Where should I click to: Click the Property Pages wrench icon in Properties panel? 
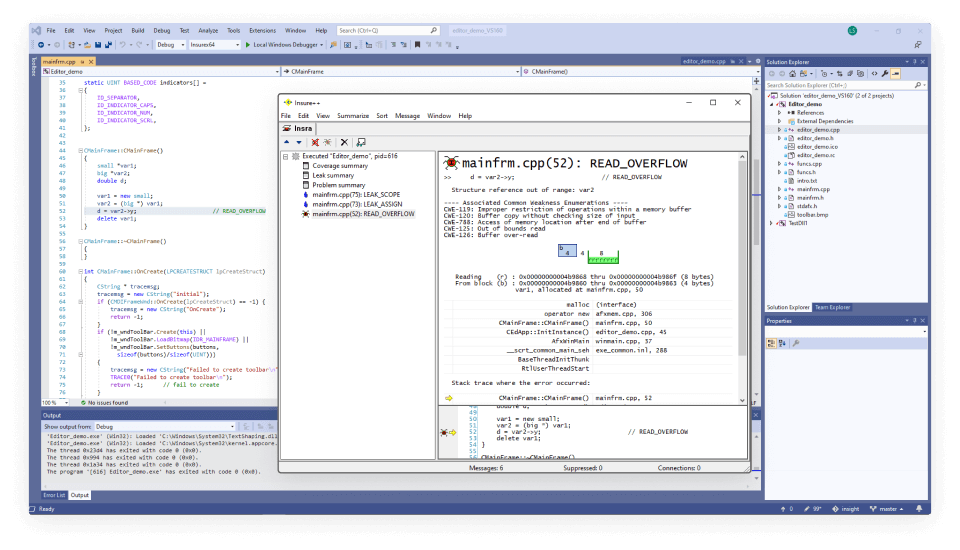click(x=796, y=344)
